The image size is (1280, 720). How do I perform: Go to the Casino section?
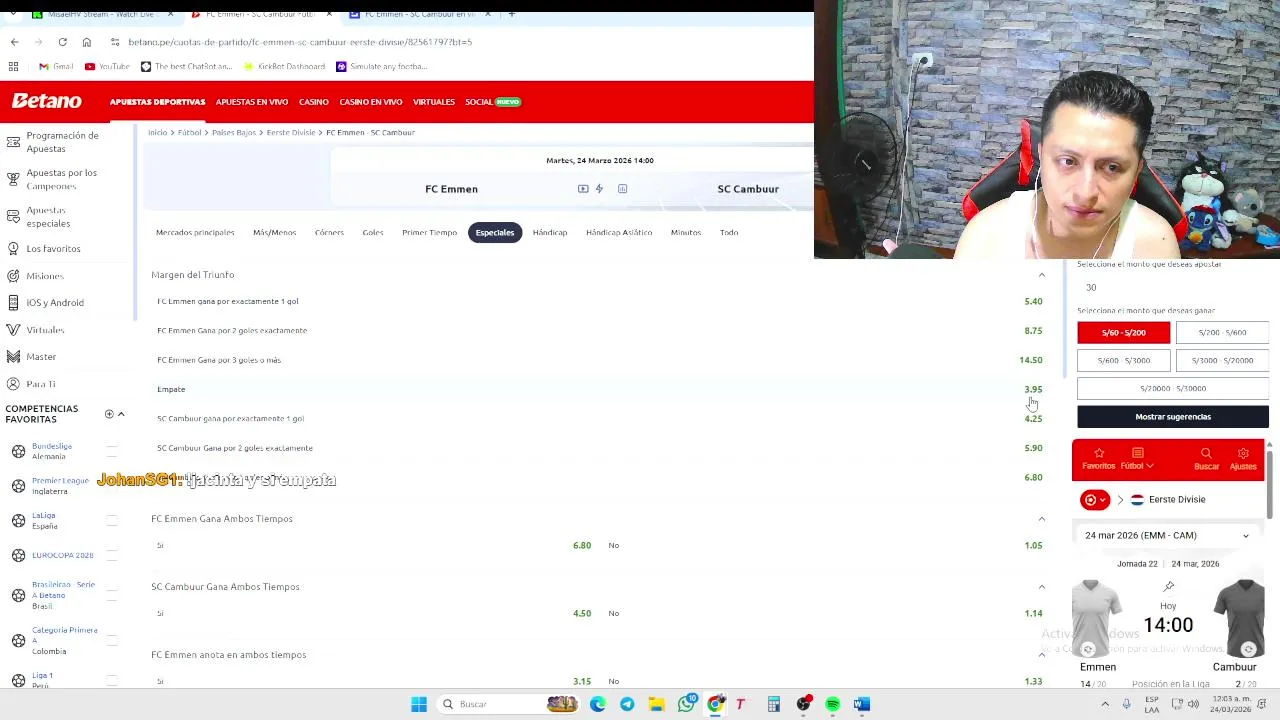[313, 102]
